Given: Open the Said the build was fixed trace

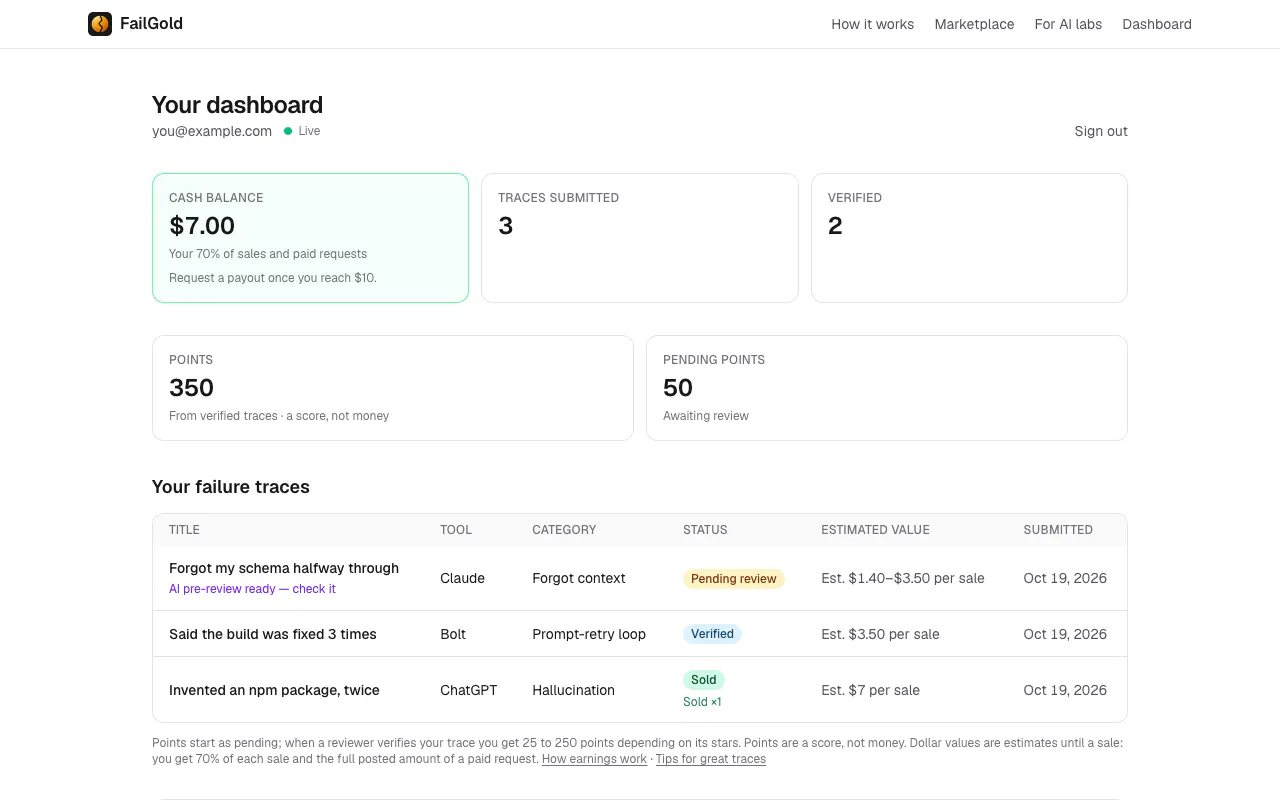Looking at the screenshot, I should (273, 634).
